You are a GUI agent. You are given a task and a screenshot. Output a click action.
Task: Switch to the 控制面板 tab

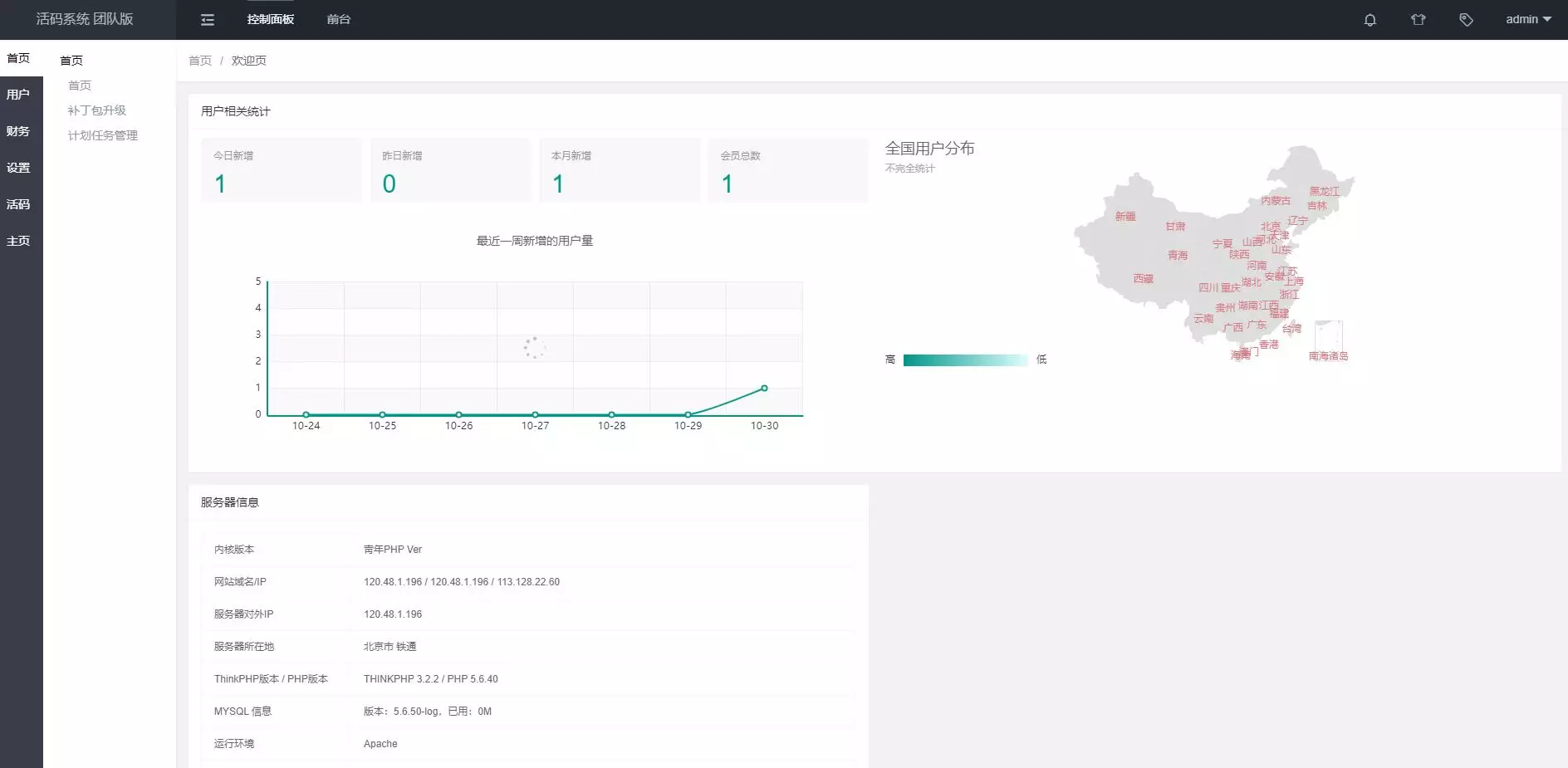pos(271,19)
